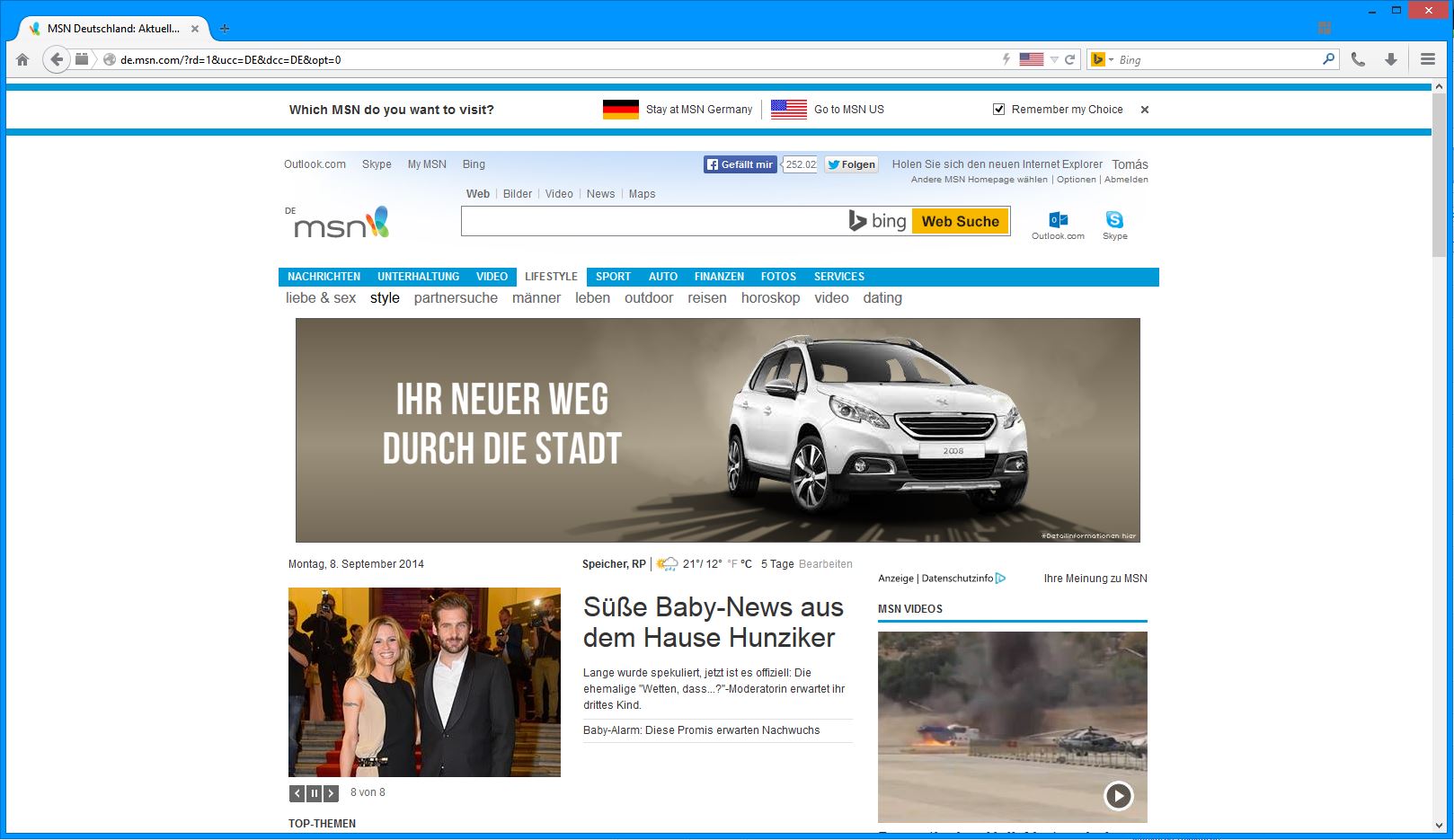Click Abmelden link
This screenshot has height=840, width=1454.
(1126, 180)
